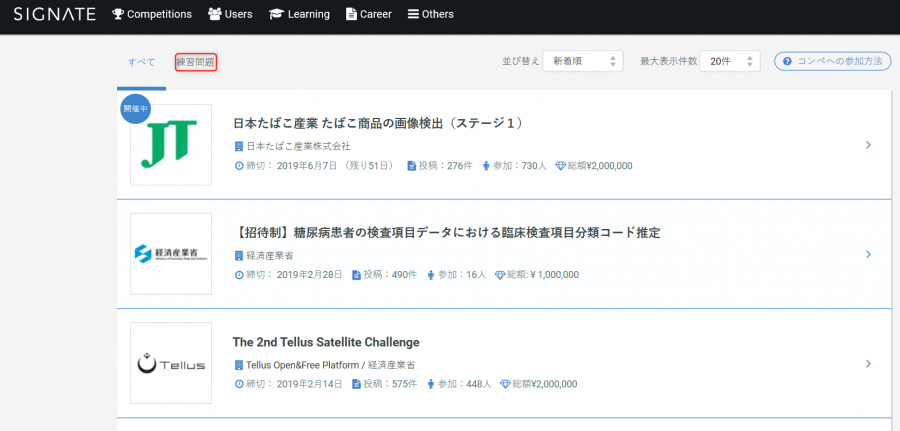Open the Others hamburger menu
The width and height of the screenshot is (900, 431).
[430, 14]
